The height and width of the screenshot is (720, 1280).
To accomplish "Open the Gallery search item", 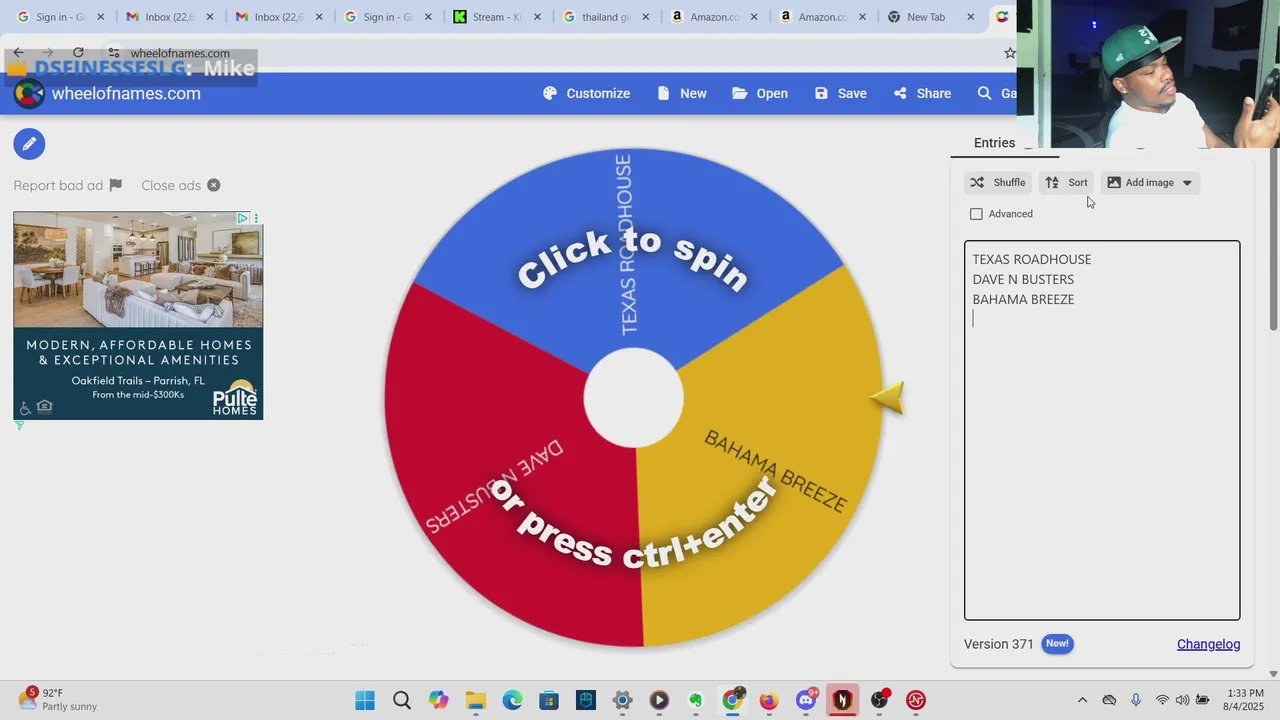I will click(996, 93).
